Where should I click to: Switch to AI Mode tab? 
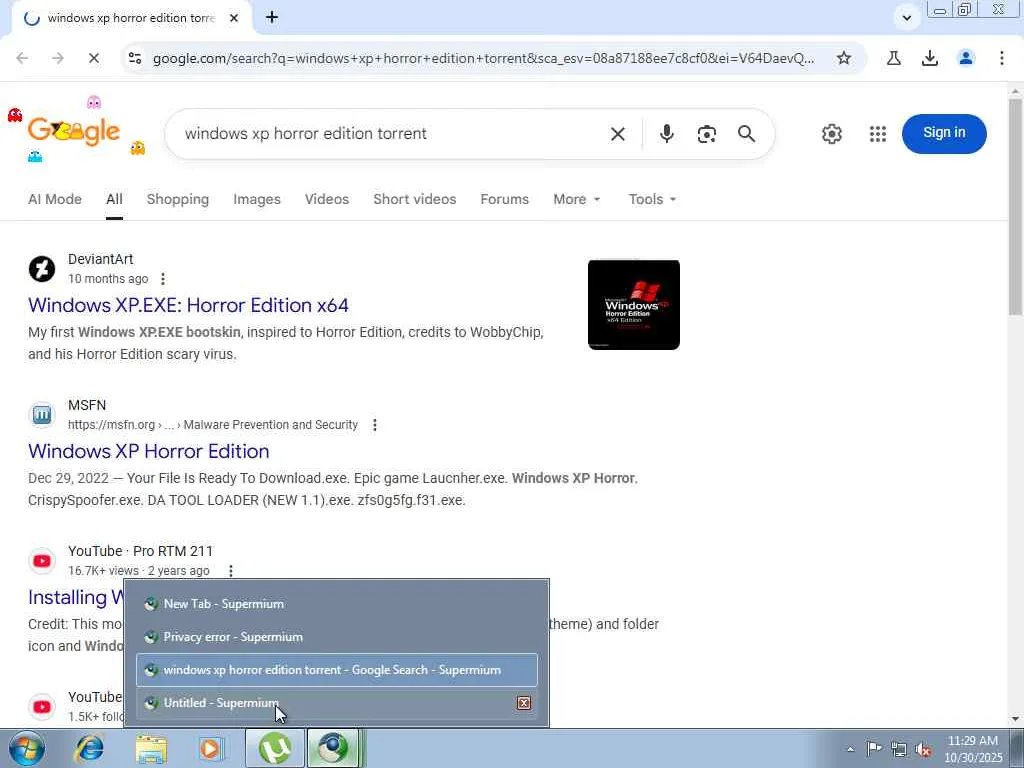tap(55, 199)
